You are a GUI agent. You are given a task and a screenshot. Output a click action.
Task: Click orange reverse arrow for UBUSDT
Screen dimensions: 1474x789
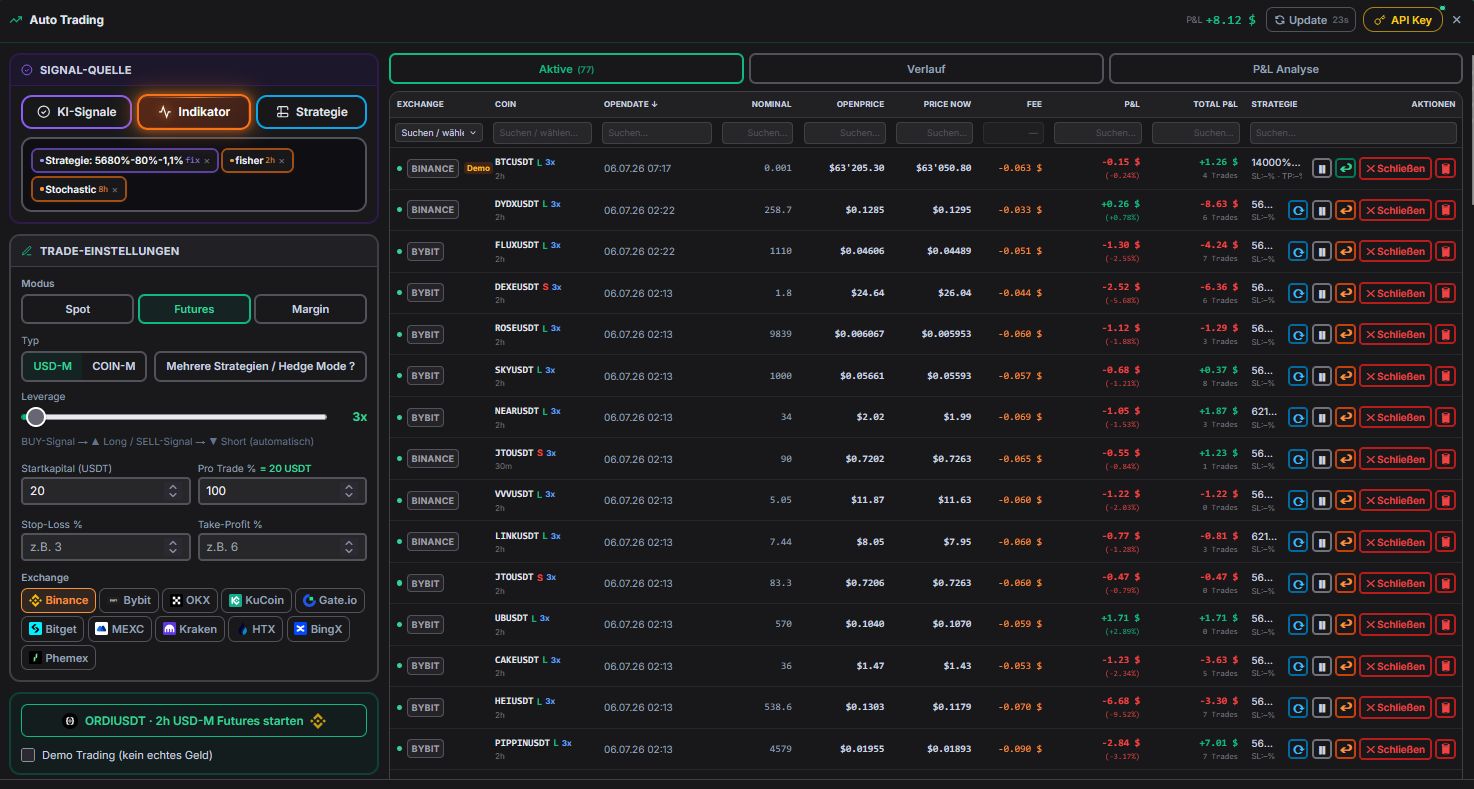point(1346,625)
